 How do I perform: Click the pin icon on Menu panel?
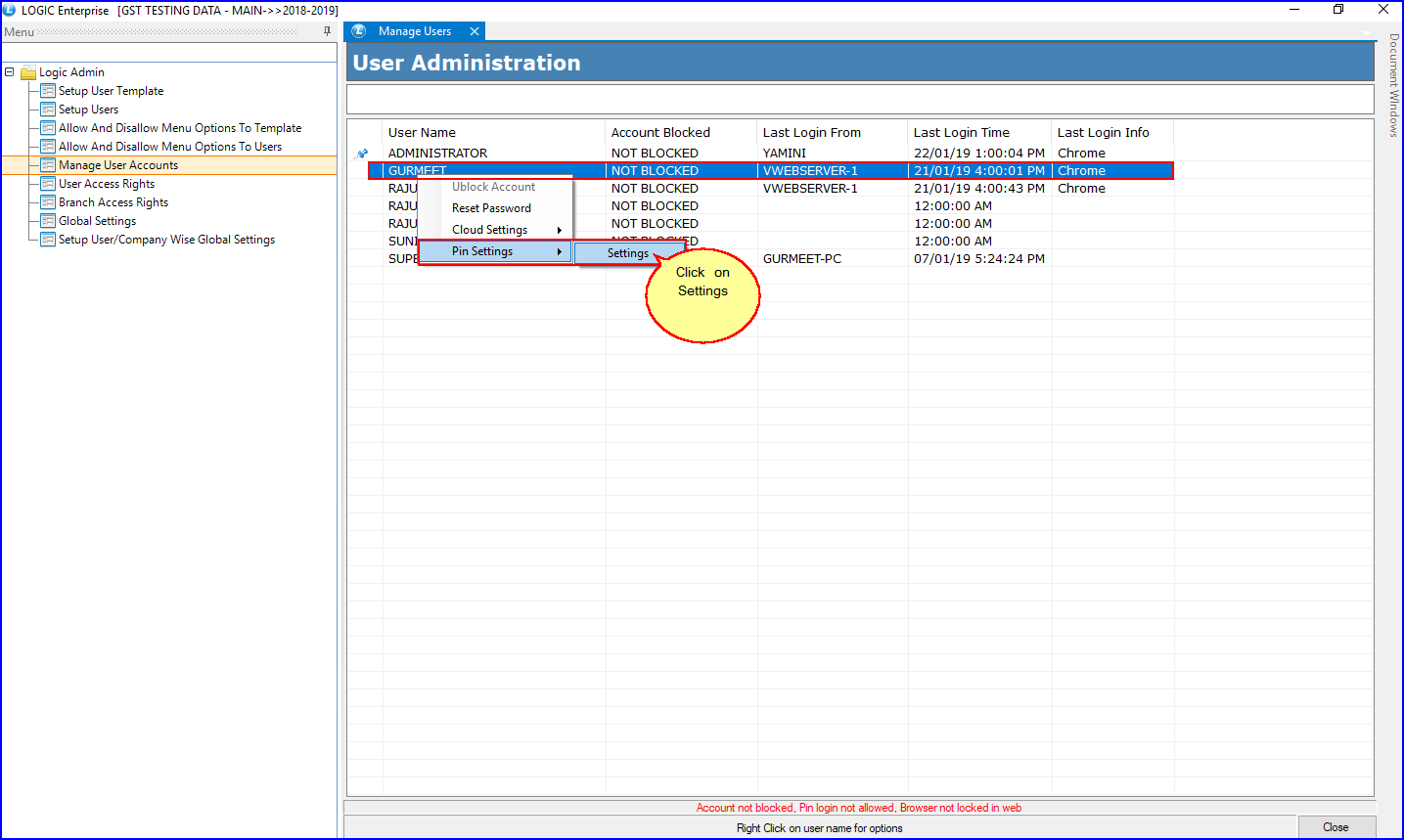tap(327, 31)
